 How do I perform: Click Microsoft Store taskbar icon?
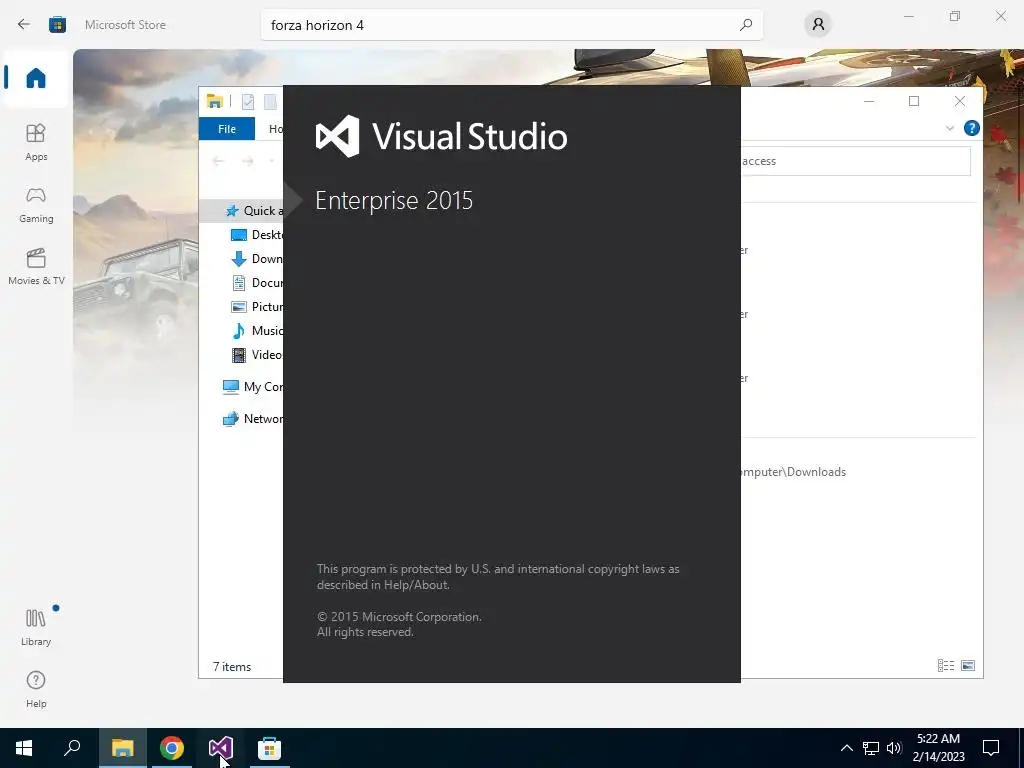[x=269, y=748]
